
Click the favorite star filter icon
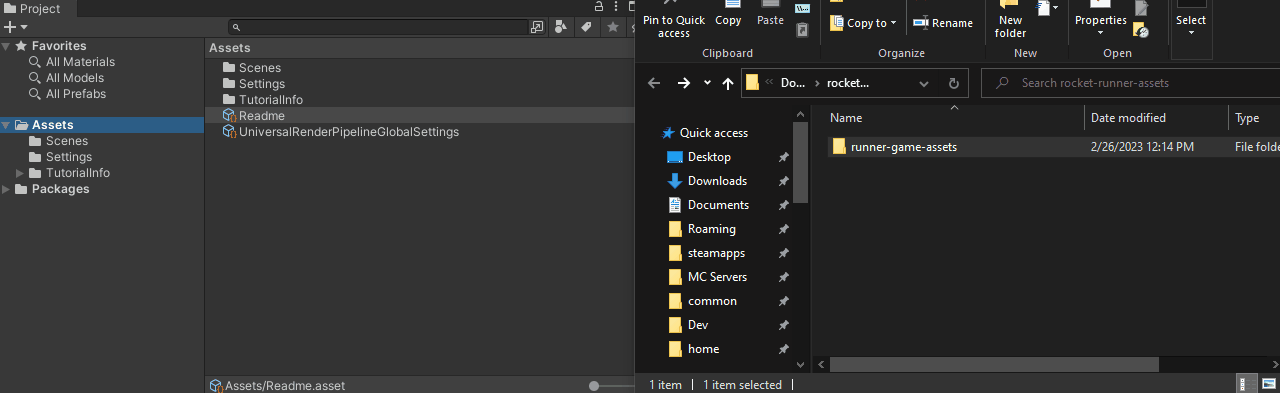(613, 27)
